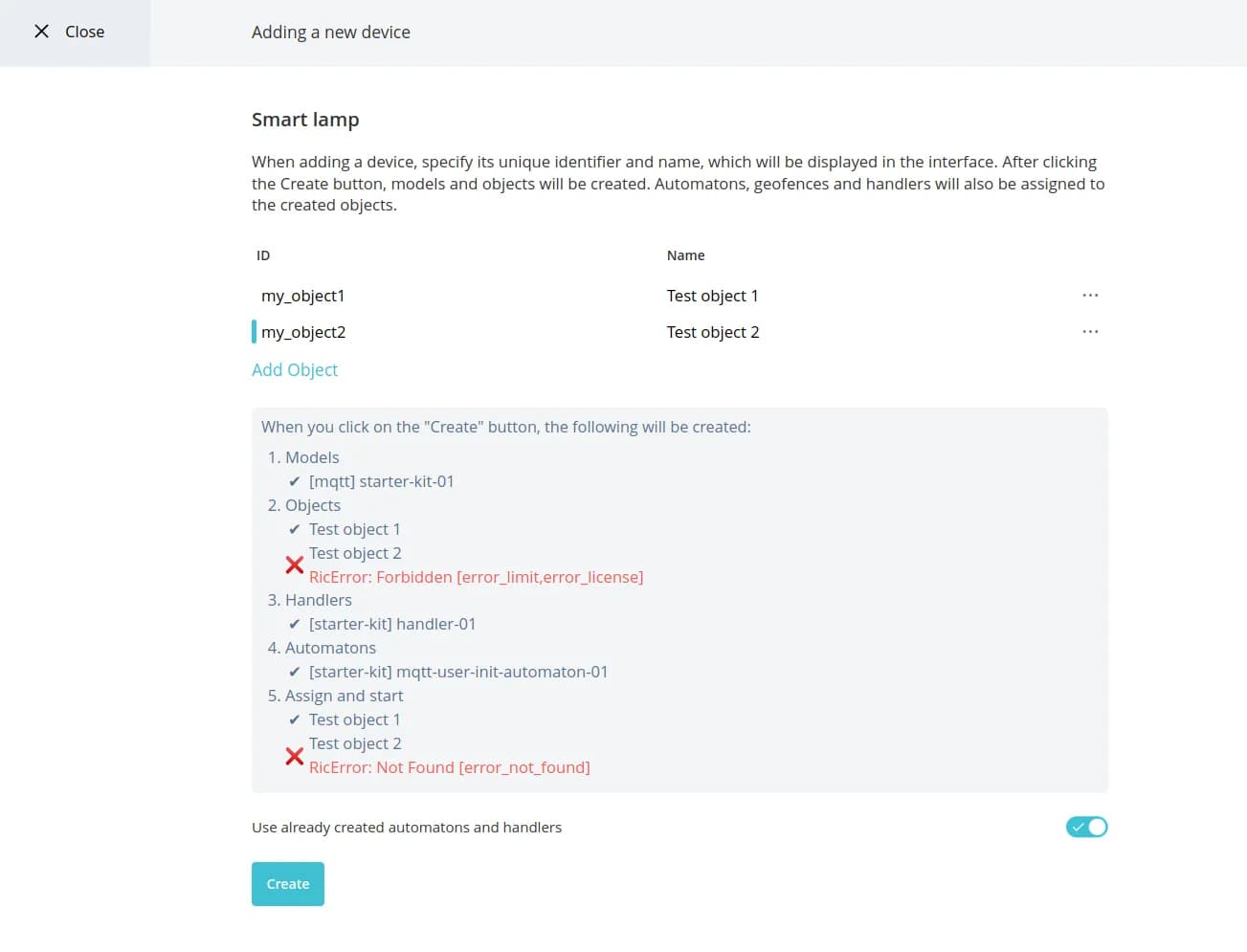This screenshot has height=952, width=1247.
Task: Open the three-dot menu for my_object1
Action: pos(1089,296)
